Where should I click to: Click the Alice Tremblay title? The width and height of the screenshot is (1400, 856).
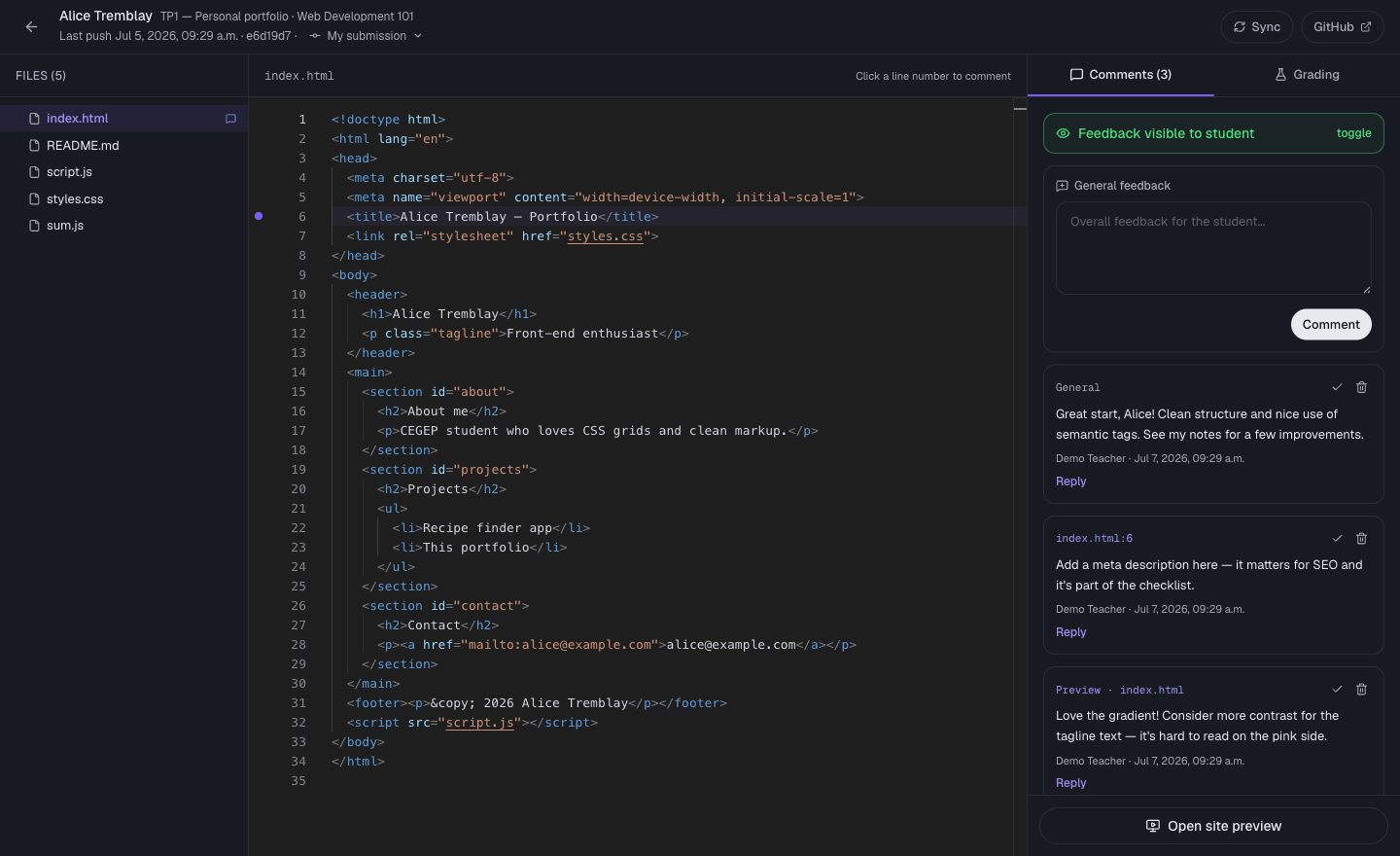pyautogui.click(x=106, y=16)
